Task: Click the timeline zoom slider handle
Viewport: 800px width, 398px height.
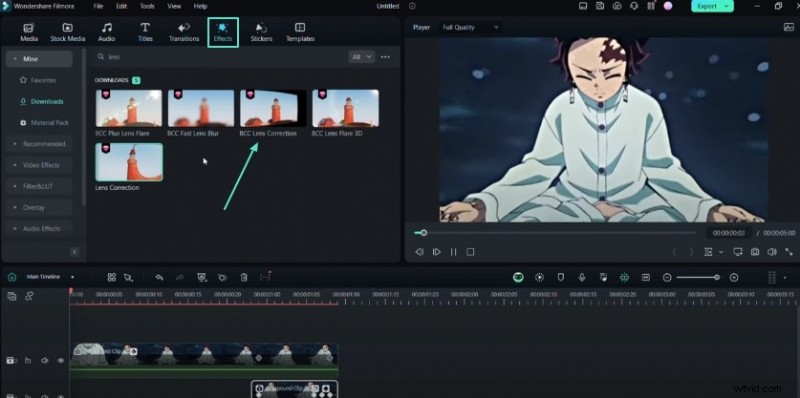Action: click(717, 278)
